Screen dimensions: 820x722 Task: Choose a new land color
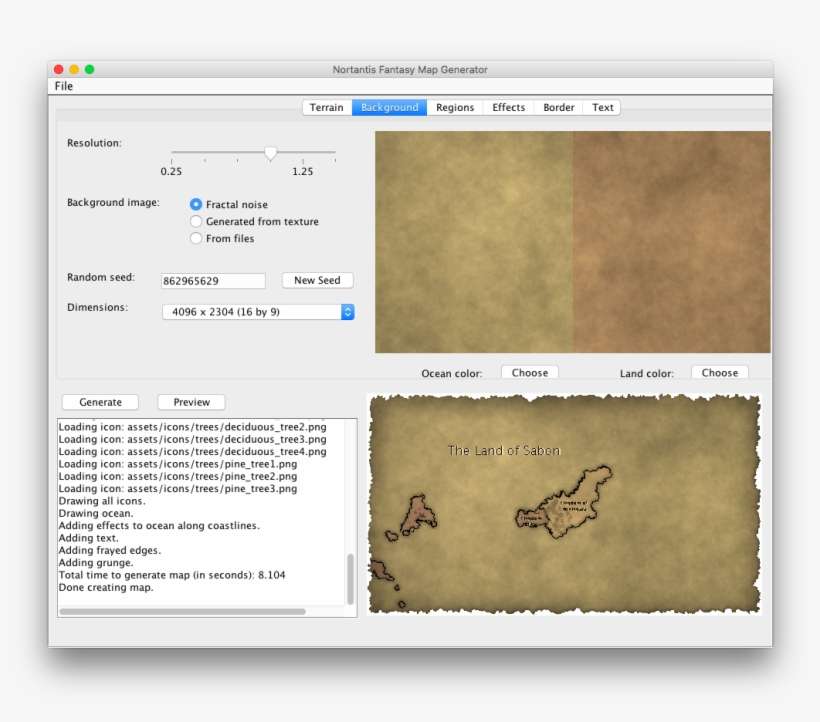point(720,371)
